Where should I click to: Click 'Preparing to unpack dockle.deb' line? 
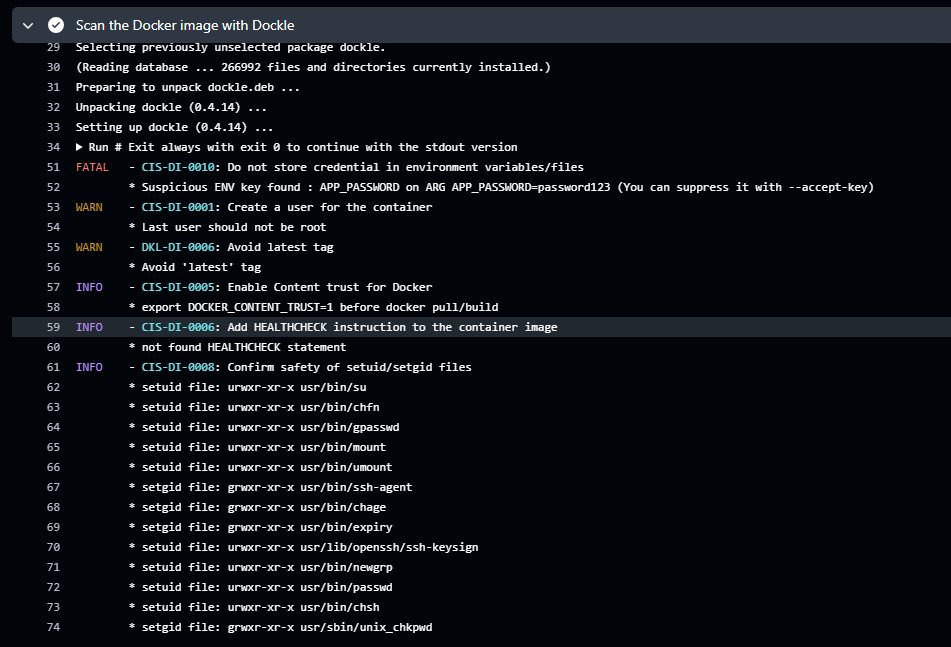(x=188, y=87)
